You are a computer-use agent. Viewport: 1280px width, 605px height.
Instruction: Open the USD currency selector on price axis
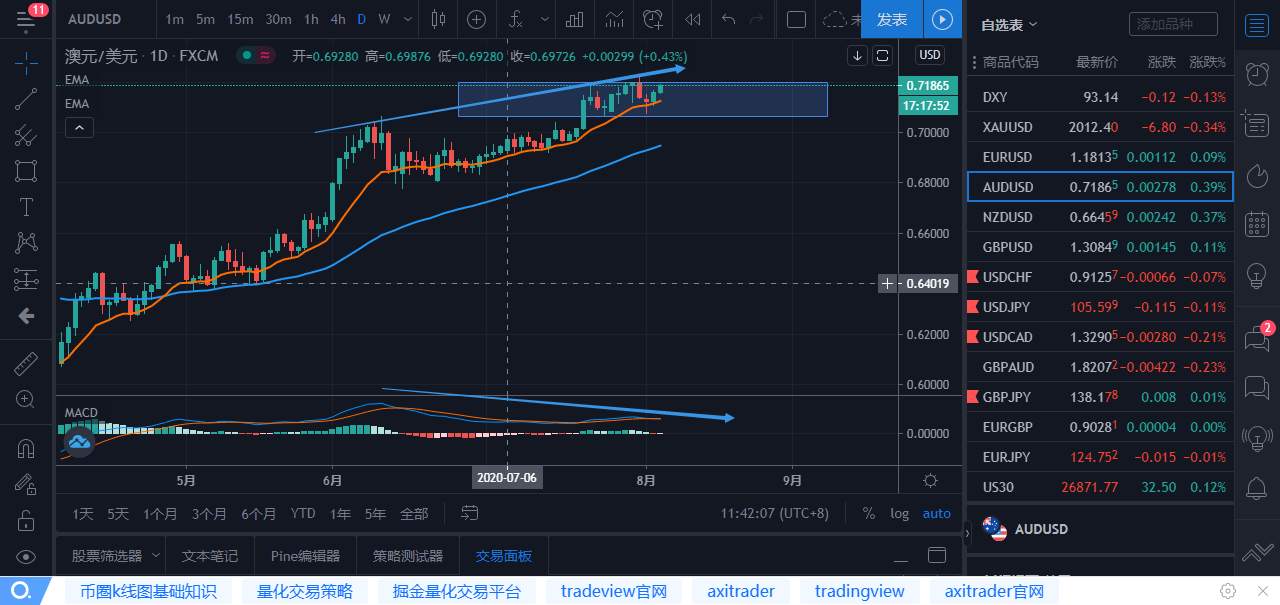[930, 56]
